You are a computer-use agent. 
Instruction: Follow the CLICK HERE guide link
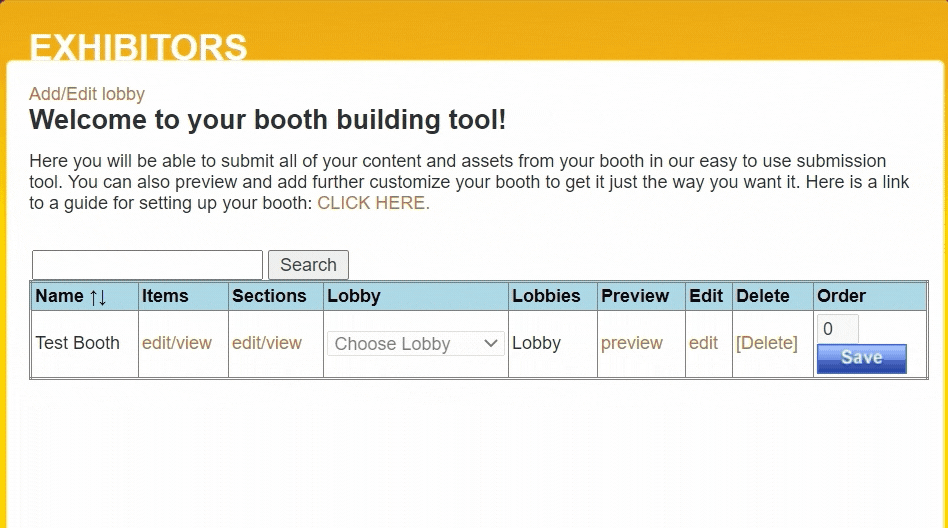coord(373,203)
